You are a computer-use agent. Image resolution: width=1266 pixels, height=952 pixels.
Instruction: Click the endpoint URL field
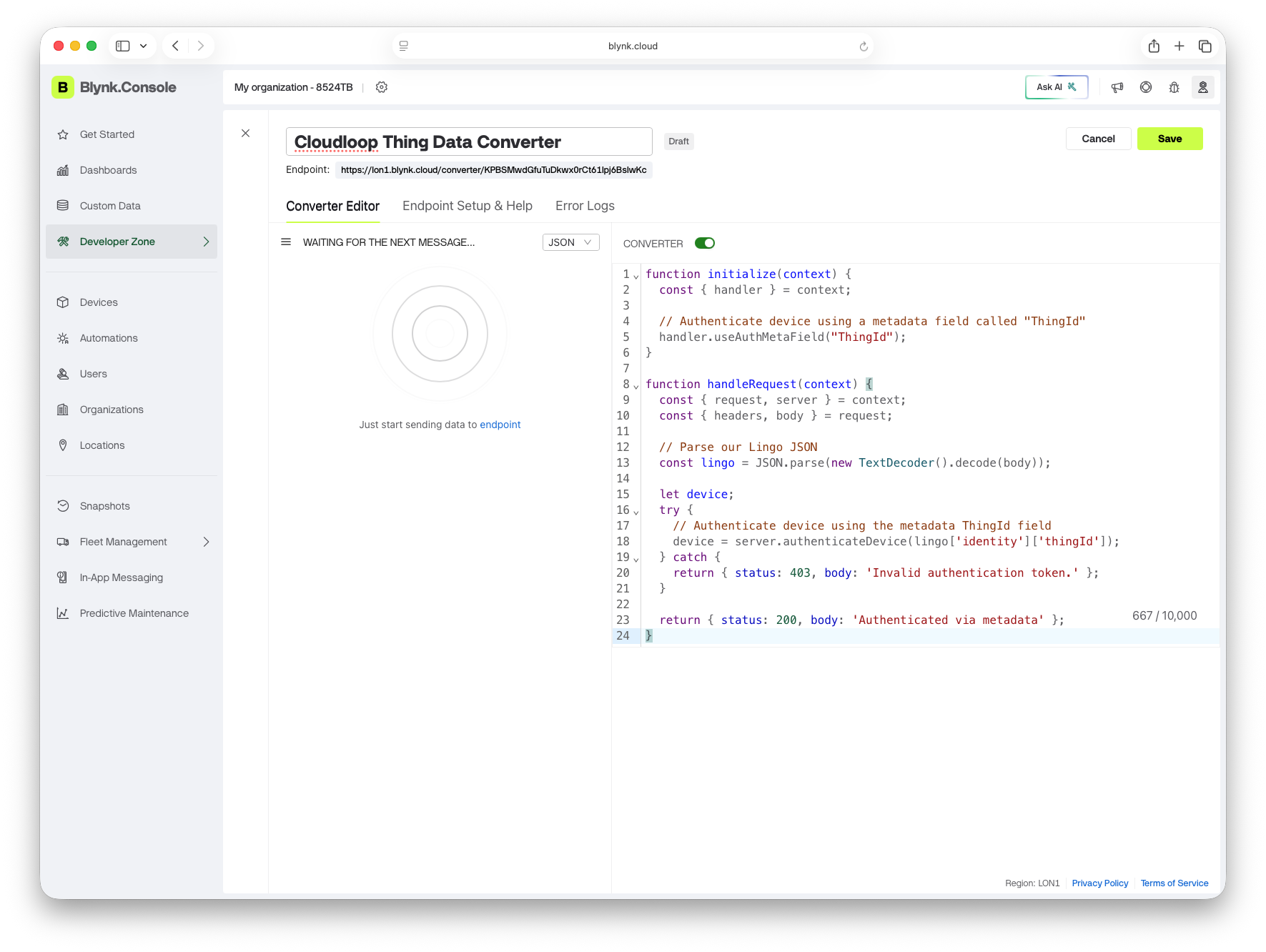click(x=493, y=170)
